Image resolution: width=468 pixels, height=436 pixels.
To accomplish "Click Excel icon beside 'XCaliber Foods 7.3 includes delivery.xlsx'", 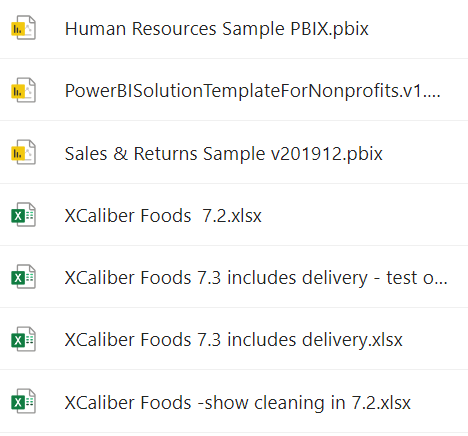I will coord(23,339).
